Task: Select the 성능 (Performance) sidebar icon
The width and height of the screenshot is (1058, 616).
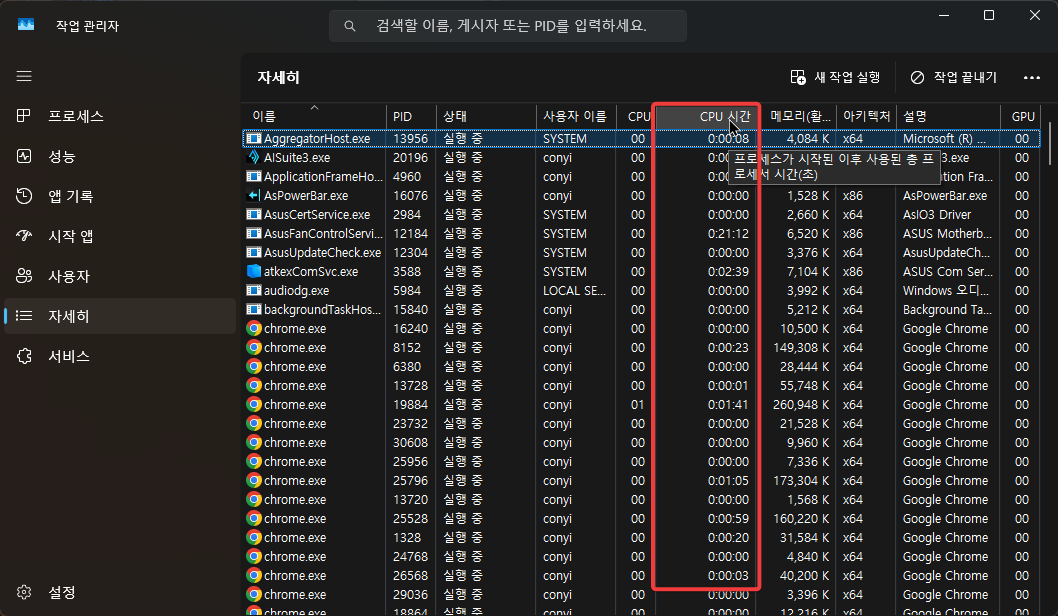Action: point(24,156)
